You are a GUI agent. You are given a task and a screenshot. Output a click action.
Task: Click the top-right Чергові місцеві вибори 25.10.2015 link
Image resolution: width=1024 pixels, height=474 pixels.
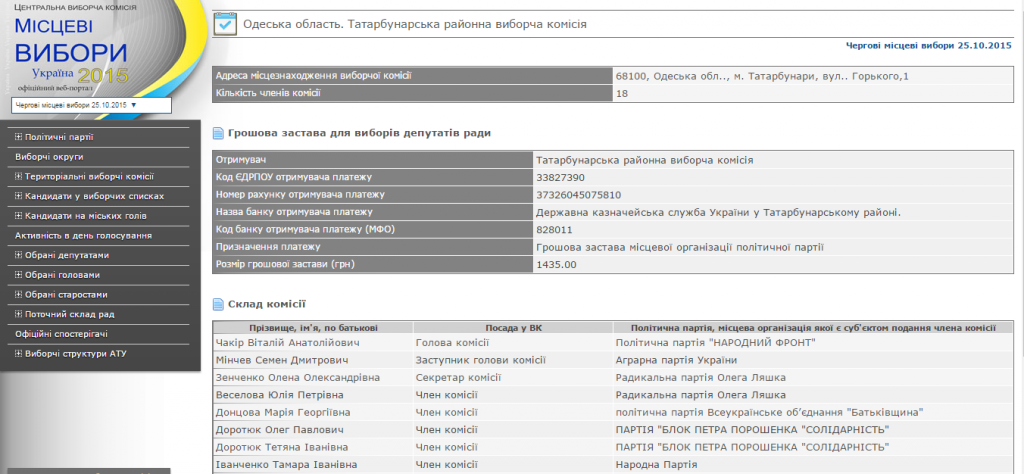coord(930,46)
